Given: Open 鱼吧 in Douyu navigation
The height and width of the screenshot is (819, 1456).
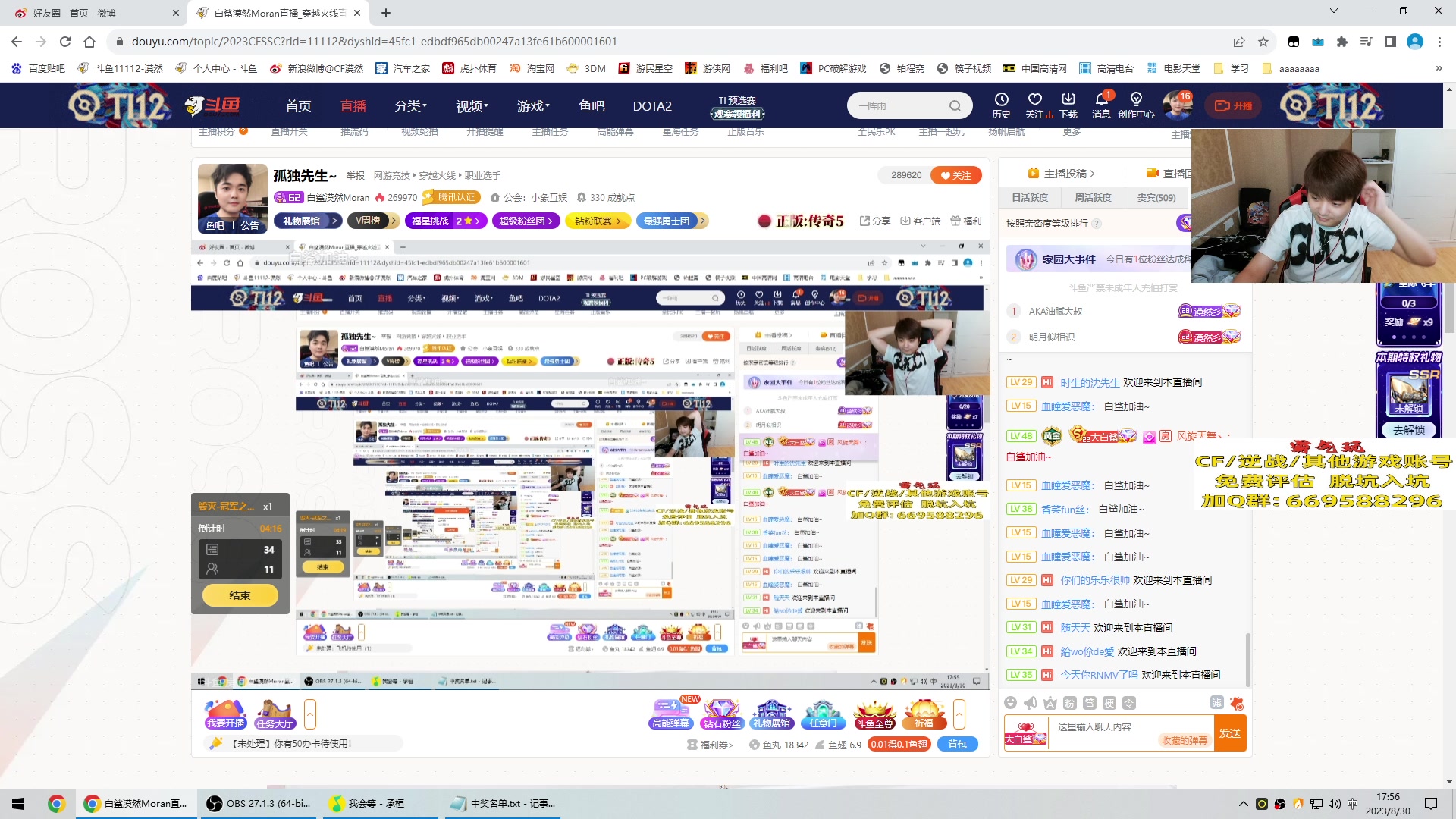Looking at the screenshot, I should pos(591,106).
